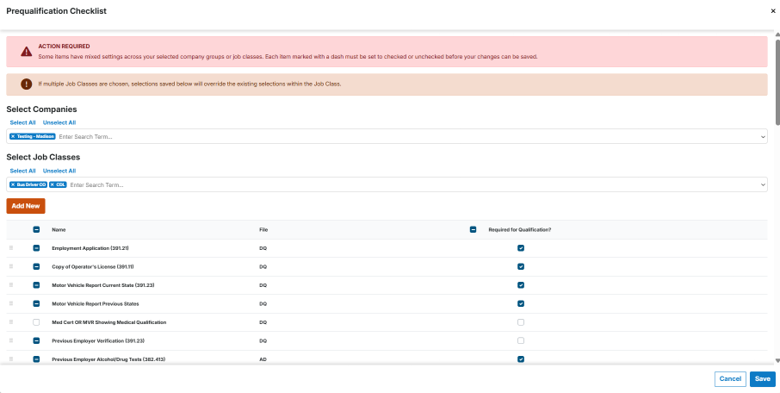Click the scrollbar up arrow

point(777,34)
